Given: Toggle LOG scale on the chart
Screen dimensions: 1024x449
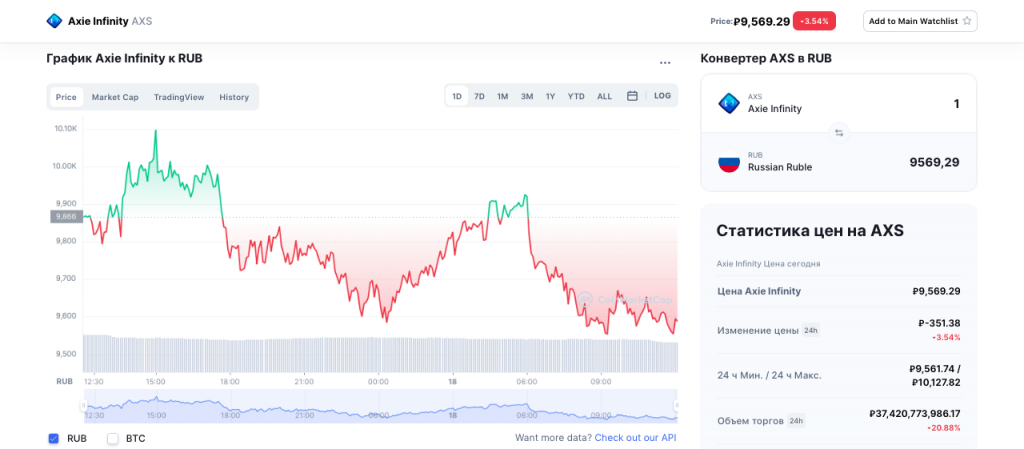Looking at the screenshot, I should click(662, 96).
